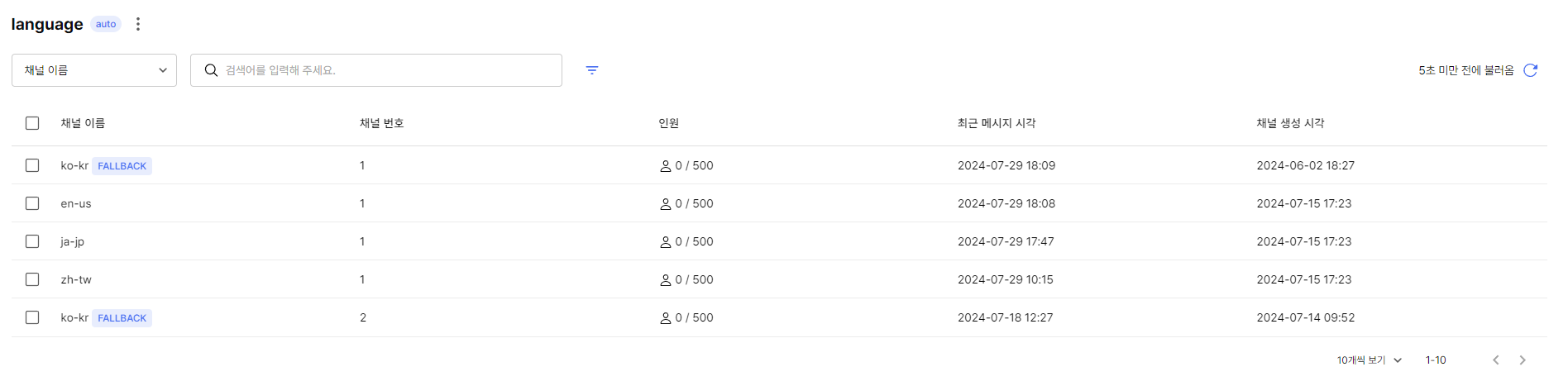Refresh the channel list with reload icon
Viewport: 1568px width, 386px height.
(1530, 70)
